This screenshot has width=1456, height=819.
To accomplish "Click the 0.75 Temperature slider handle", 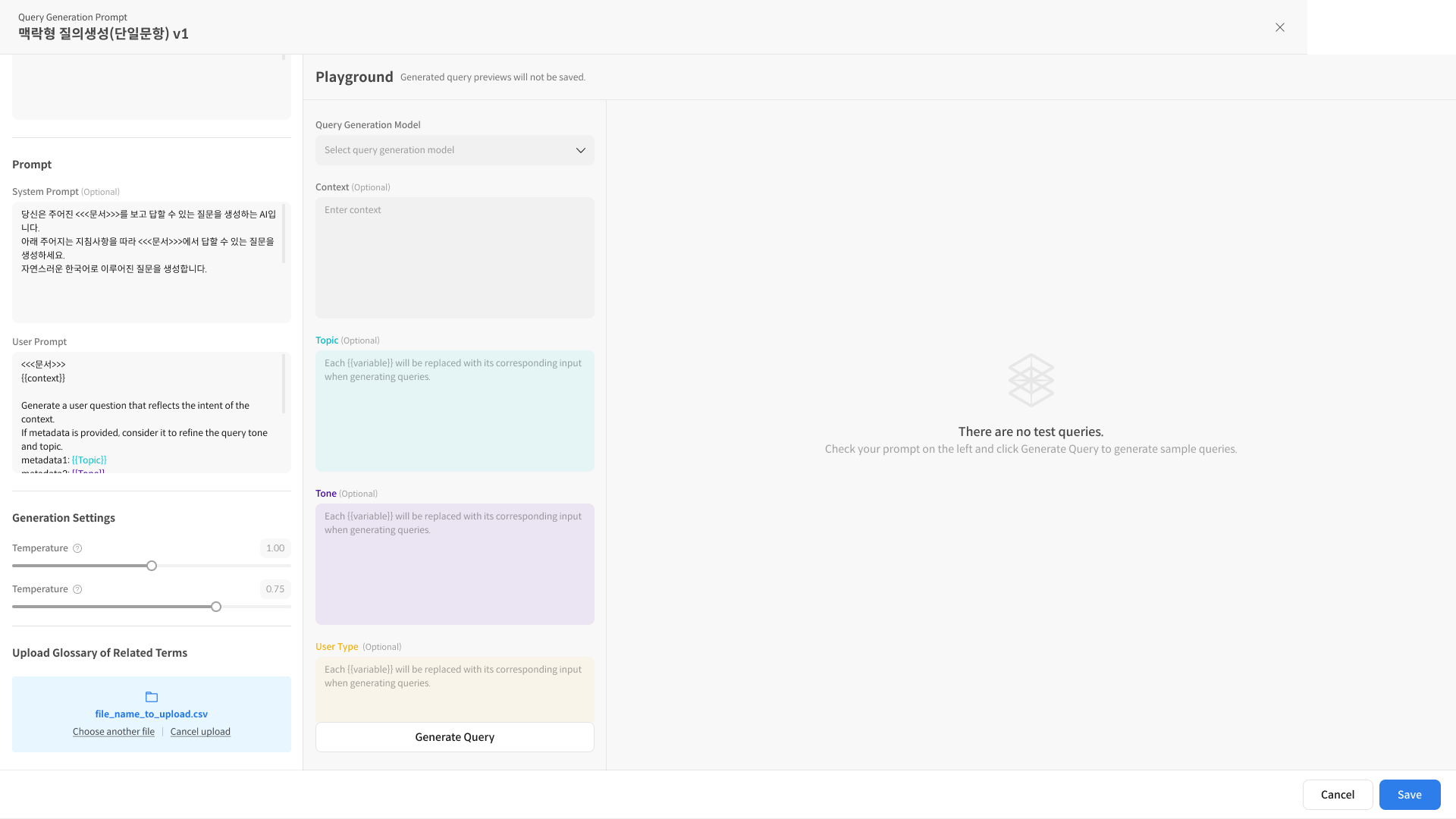I will [x=216, y=607].
